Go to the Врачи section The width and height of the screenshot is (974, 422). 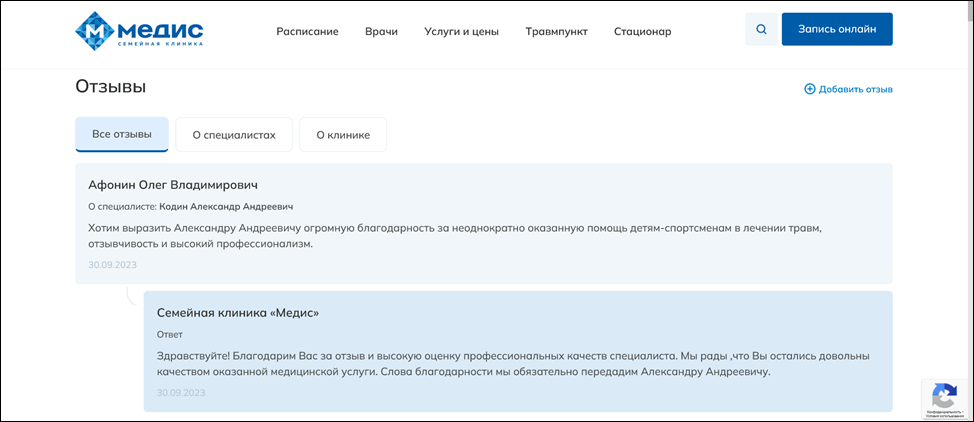pos(381,31)
